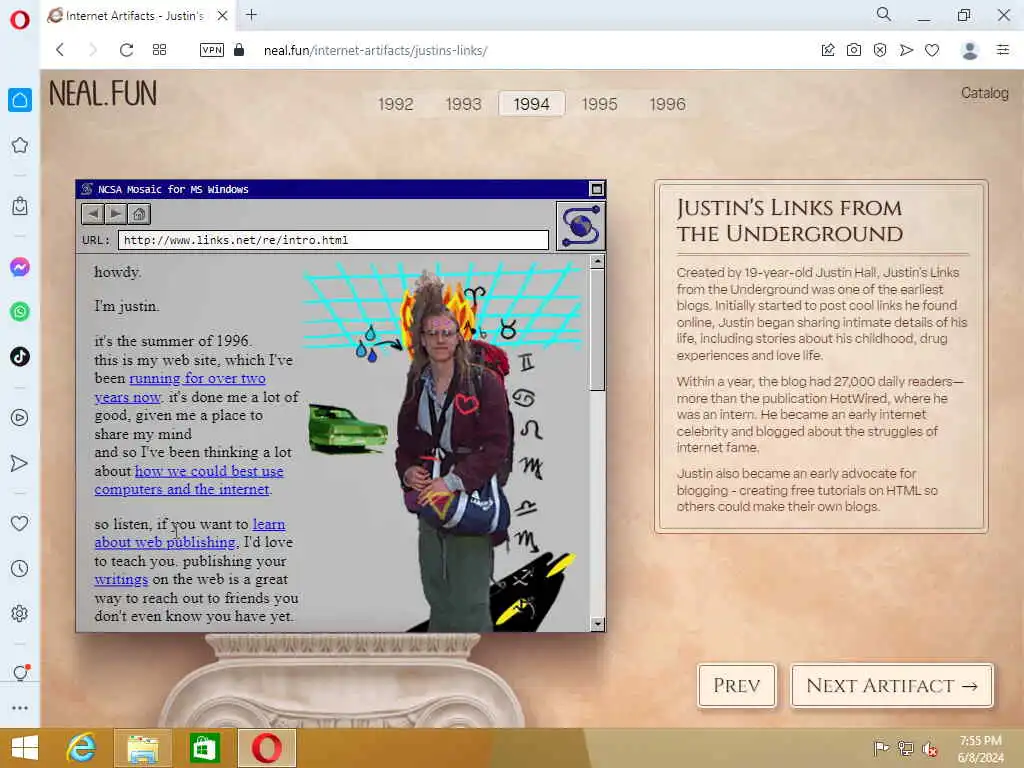
Task: Click the Mosaic home button
Action: pyautogui.click(x=138, y=214)
